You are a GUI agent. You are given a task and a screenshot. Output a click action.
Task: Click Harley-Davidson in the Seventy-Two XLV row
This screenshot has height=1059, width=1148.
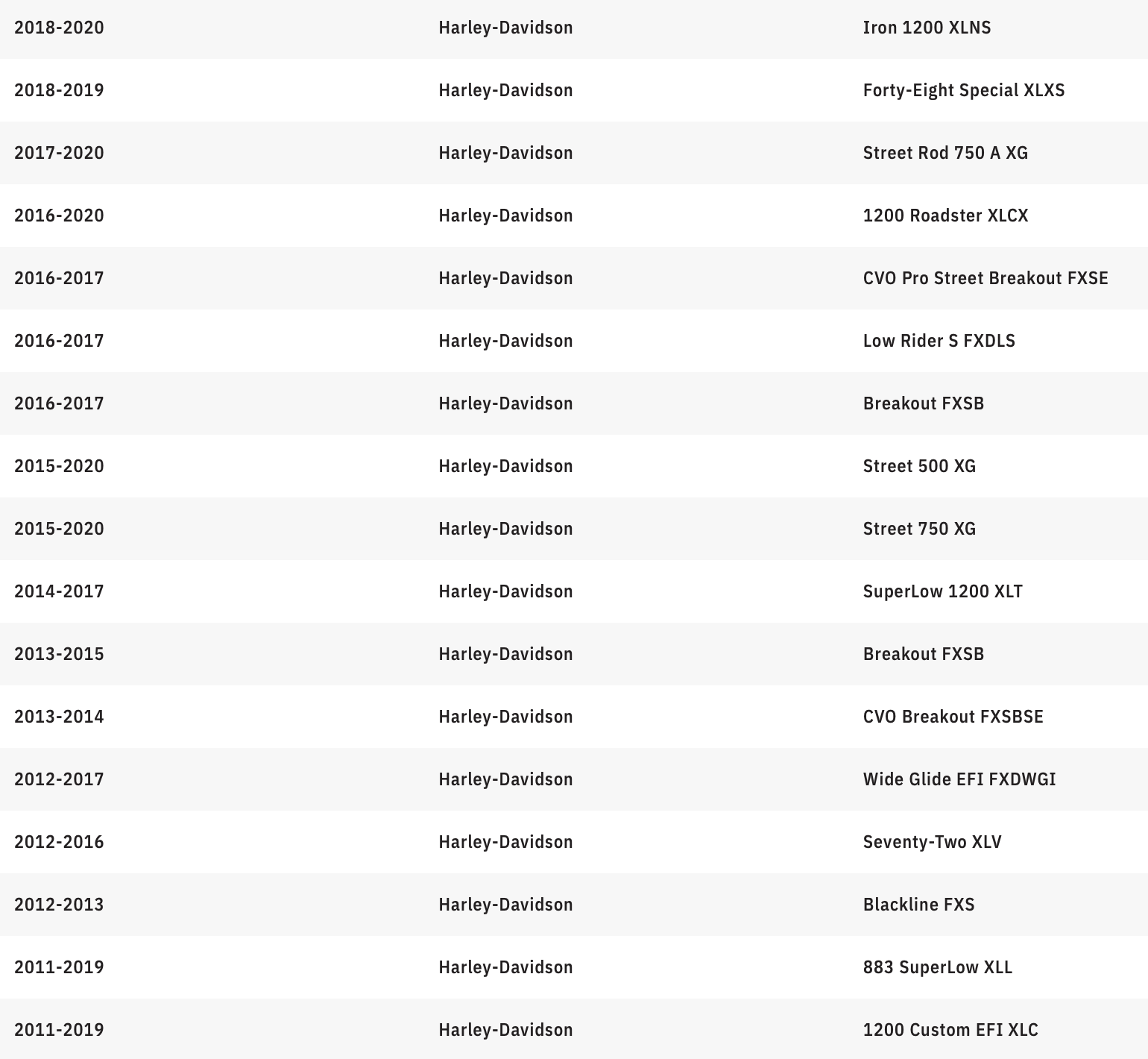click(505, 843)
